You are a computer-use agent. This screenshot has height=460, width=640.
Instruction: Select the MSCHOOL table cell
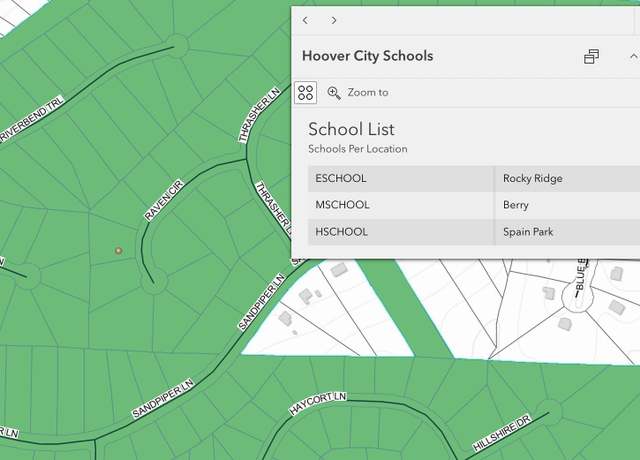[401, 205]
